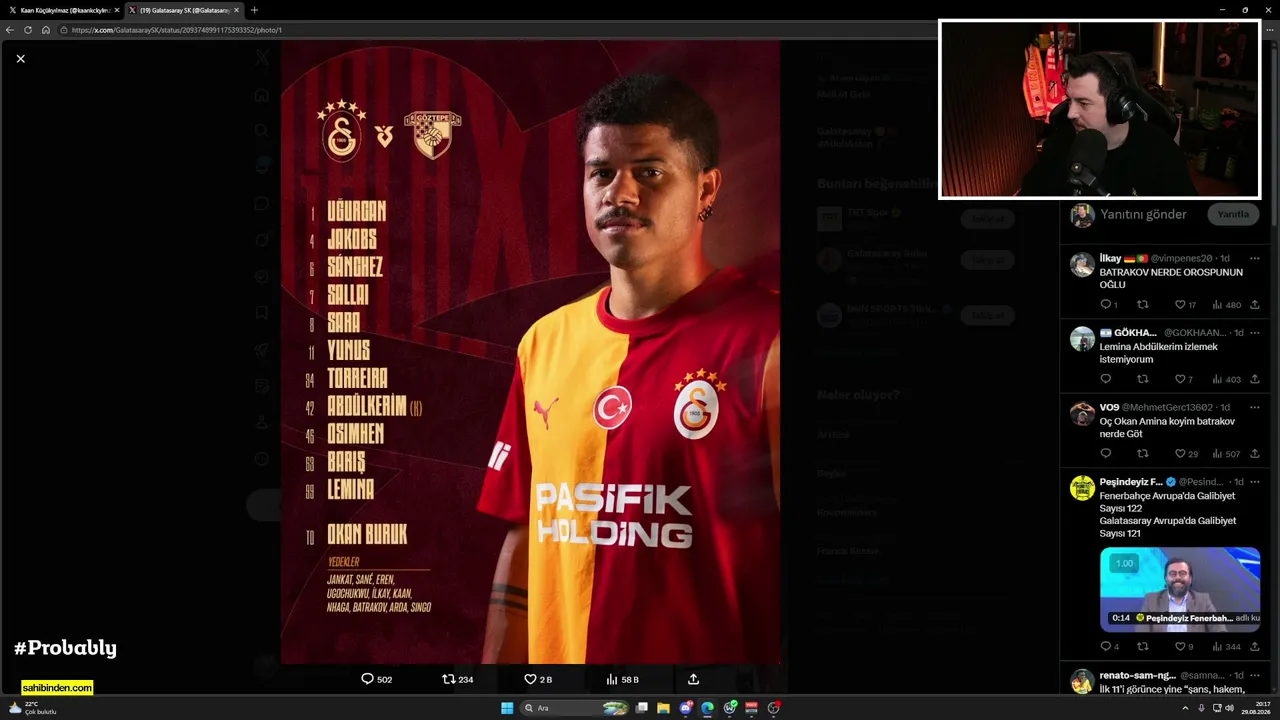Close the Kaan Küçükyılmaz tab
Image resolution: width=1280 pixels, height=720 pixels.
pos(117,10)
